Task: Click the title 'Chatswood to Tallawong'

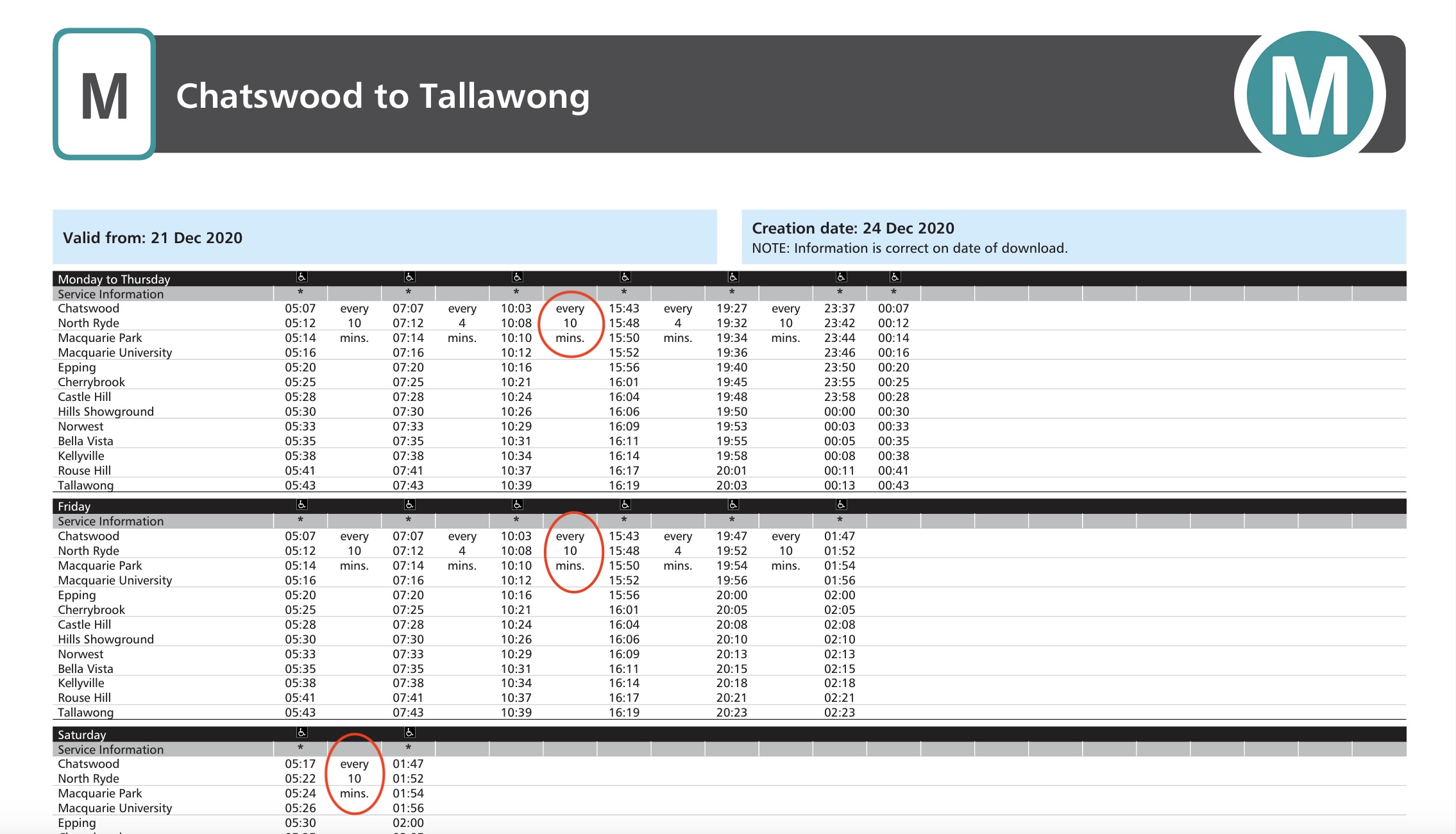Action: point(383,96)
